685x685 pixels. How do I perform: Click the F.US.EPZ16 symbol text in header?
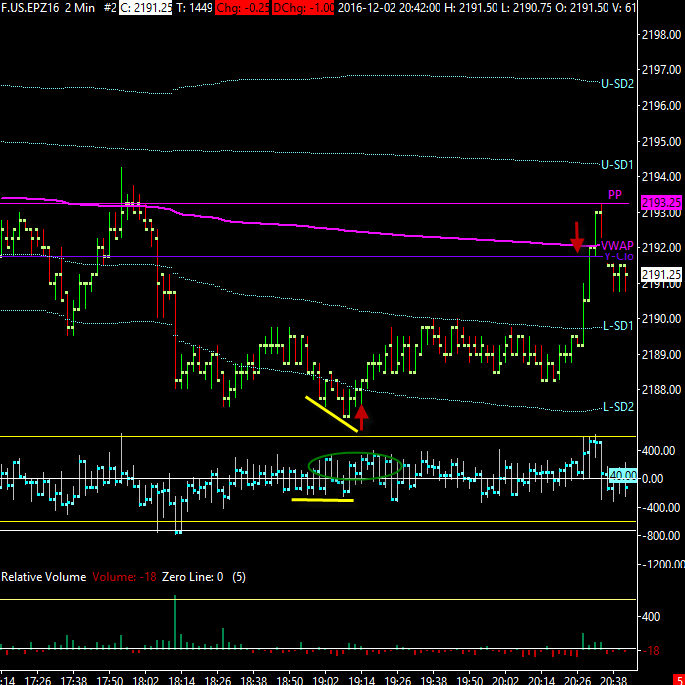30,7
